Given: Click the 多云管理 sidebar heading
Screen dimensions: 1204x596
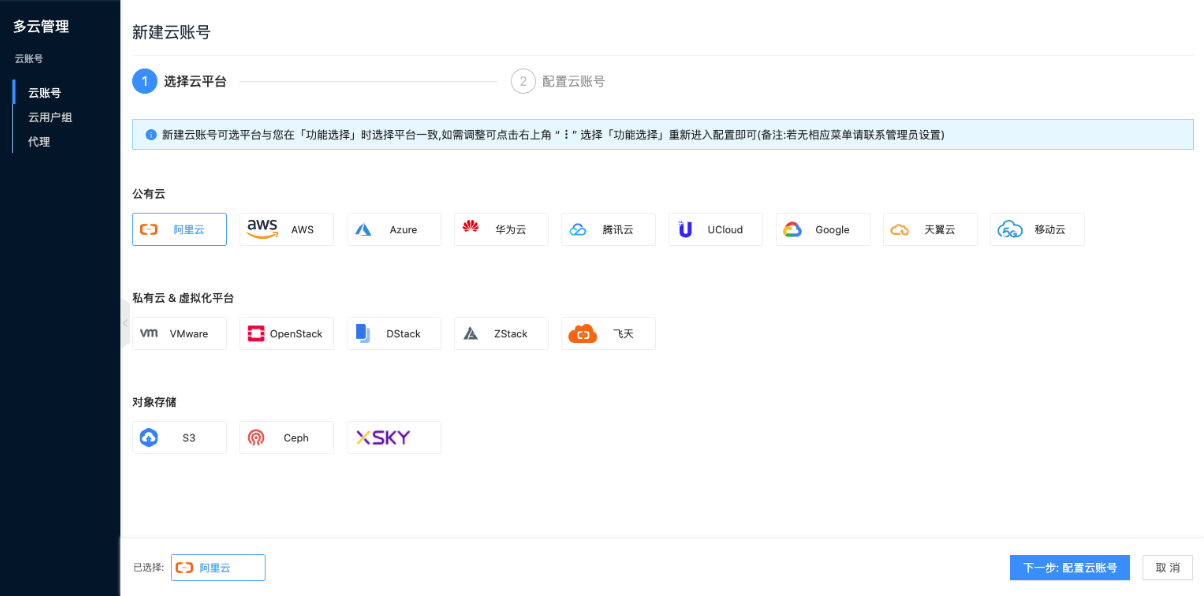Looking at the screenshot, I should pyautogui.click(x=41, y=26).
